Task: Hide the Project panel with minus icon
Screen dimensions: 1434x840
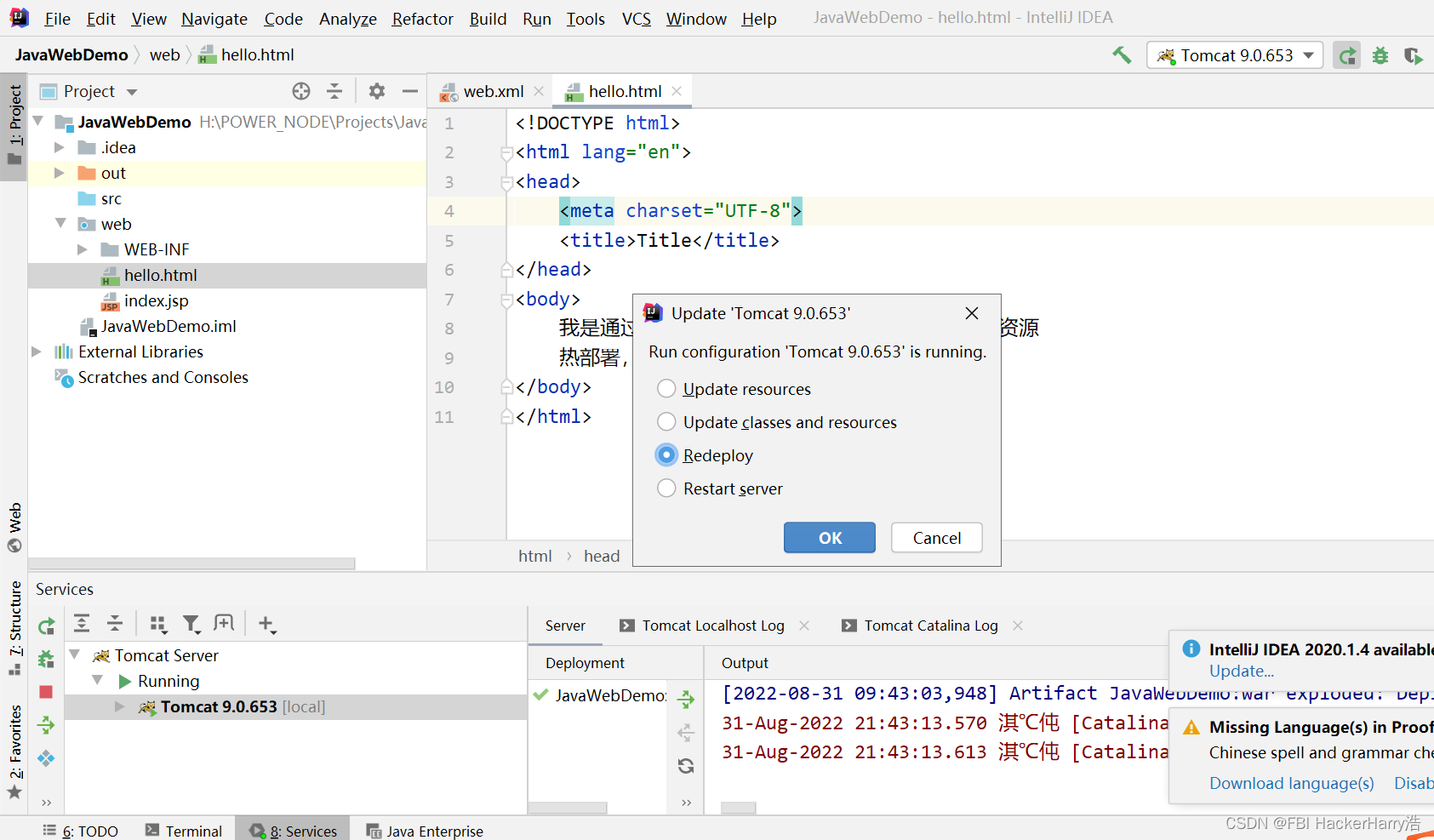Action: point(410,91)
